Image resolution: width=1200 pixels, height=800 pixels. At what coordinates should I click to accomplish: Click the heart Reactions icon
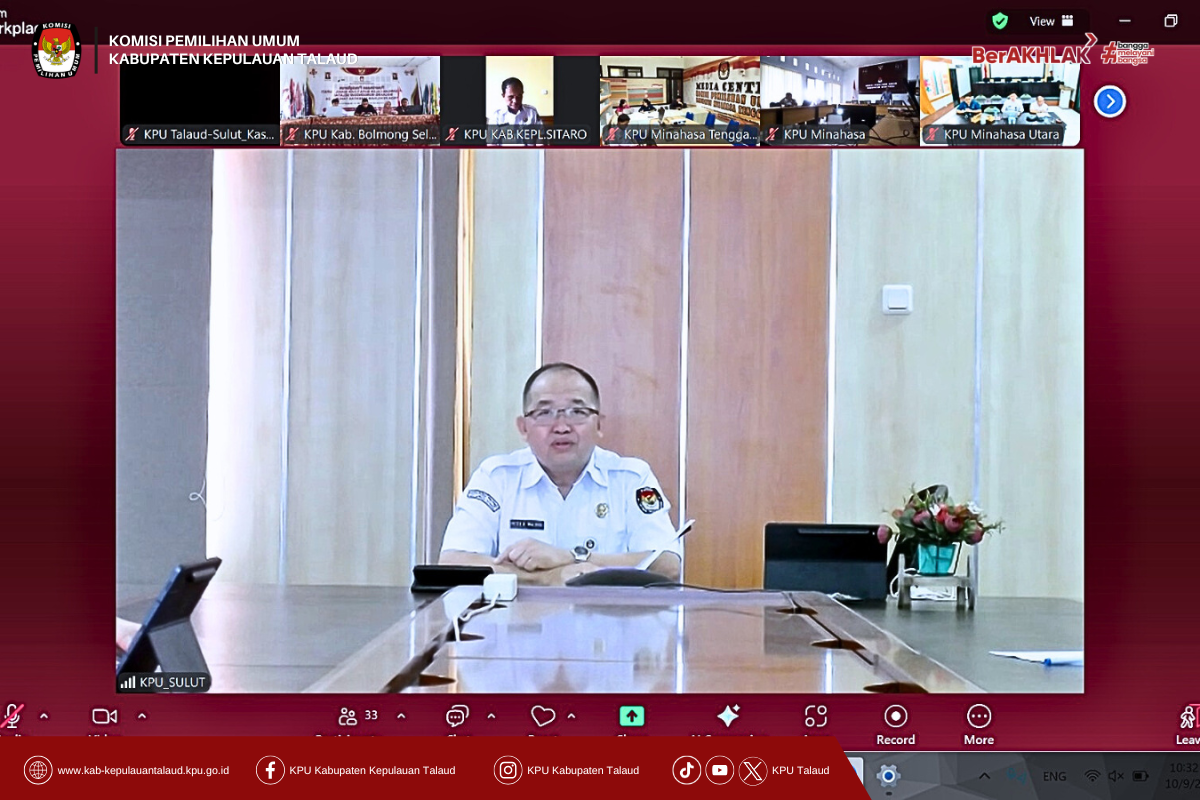(x=543, y=717)
